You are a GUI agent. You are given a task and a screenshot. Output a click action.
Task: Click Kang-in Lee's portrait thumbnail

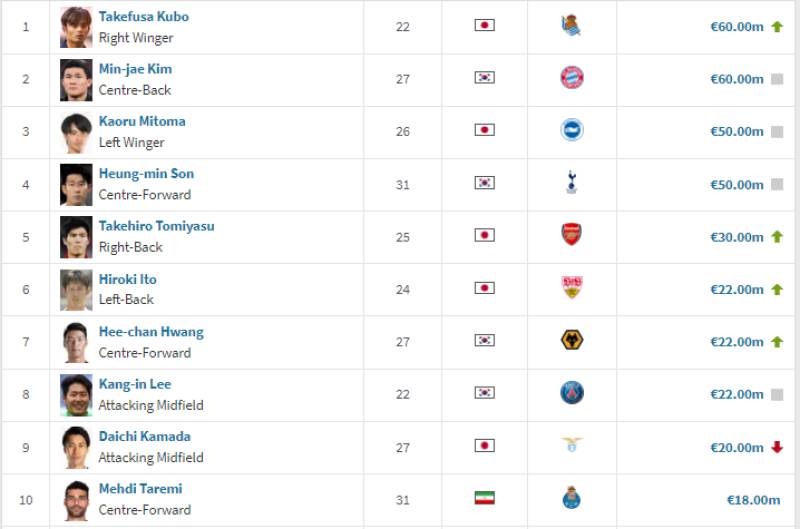tap(76, 395)
